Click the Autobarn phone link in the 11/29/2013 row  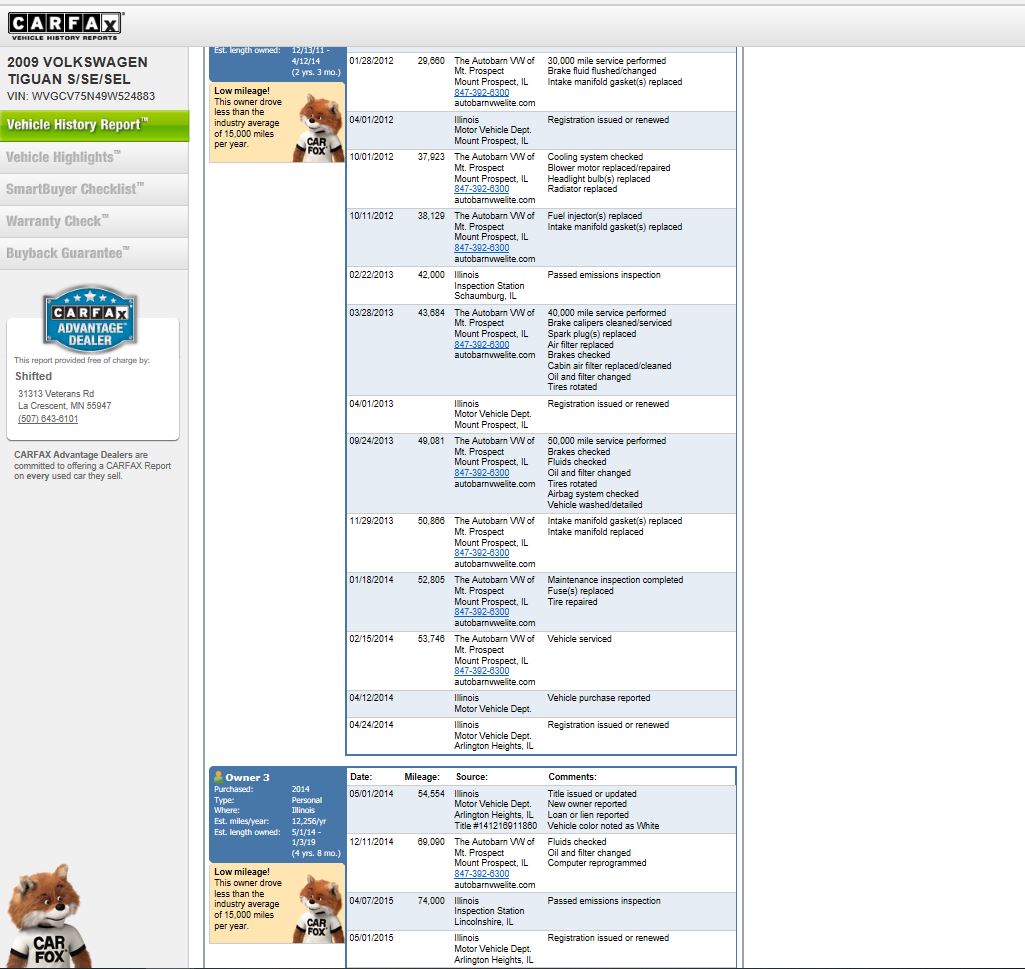(482, 552)
